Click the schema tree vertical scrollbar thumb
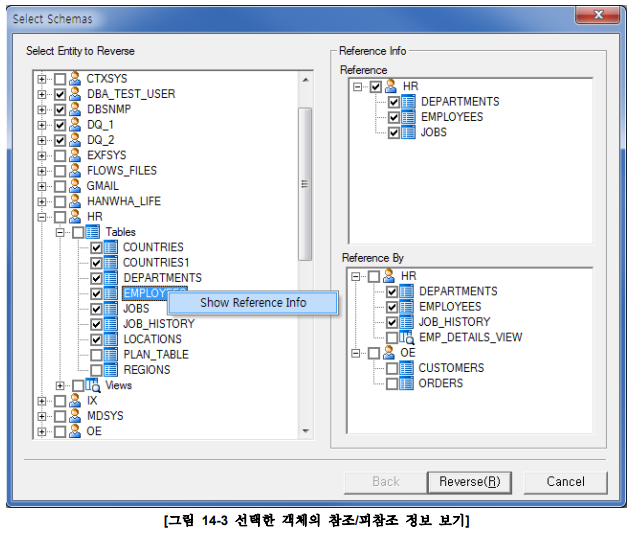 click(x=305, y=183)
